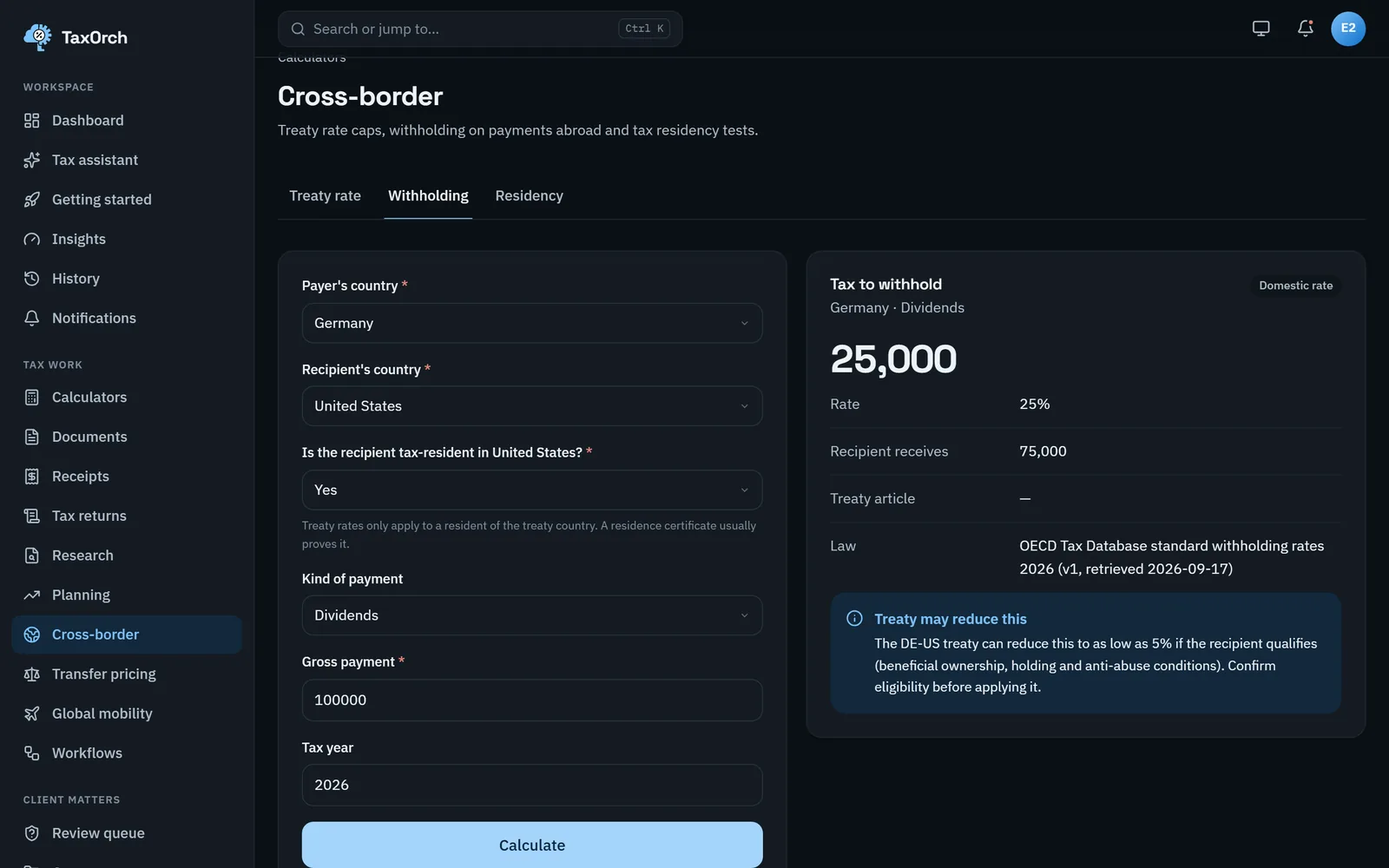
Task: Click the Treaty may reduce this heading
Action: pyautogui.click(x=950, y=619)
